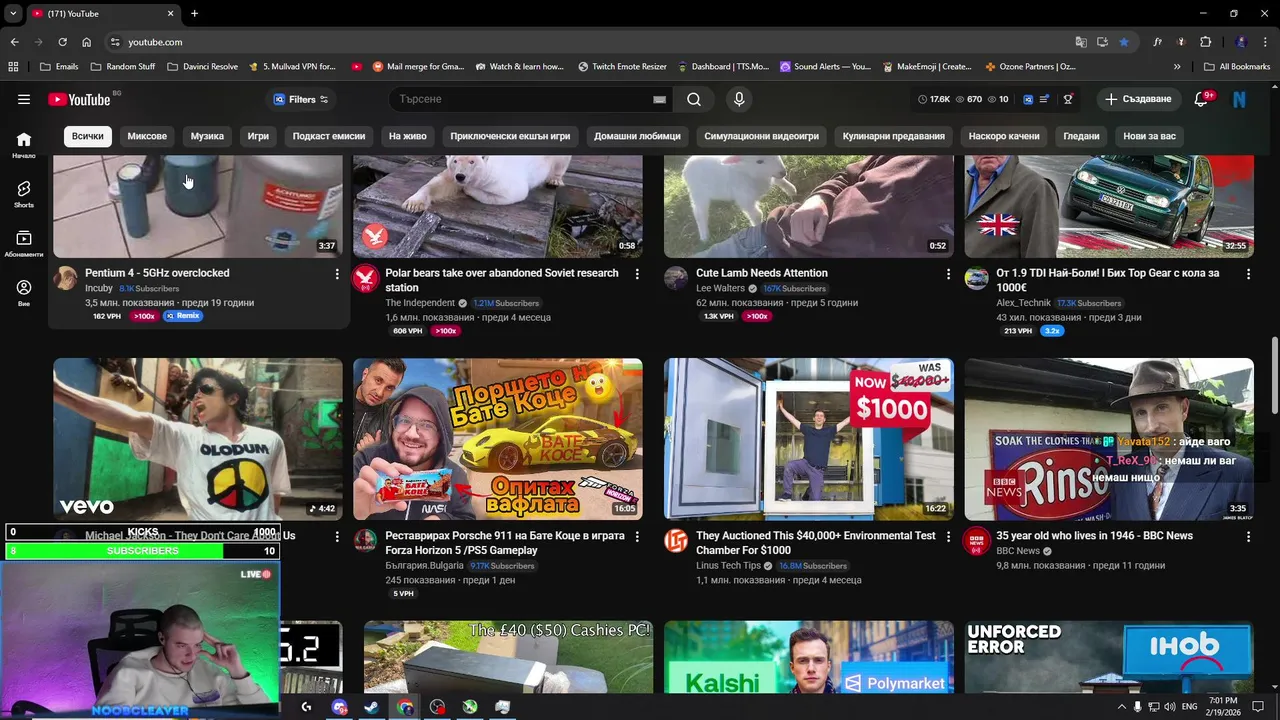The height and width of the screenshot is (720, 1280).
Task: Open options menu for Porsche 911 Forza video
Action: [637, 537]
